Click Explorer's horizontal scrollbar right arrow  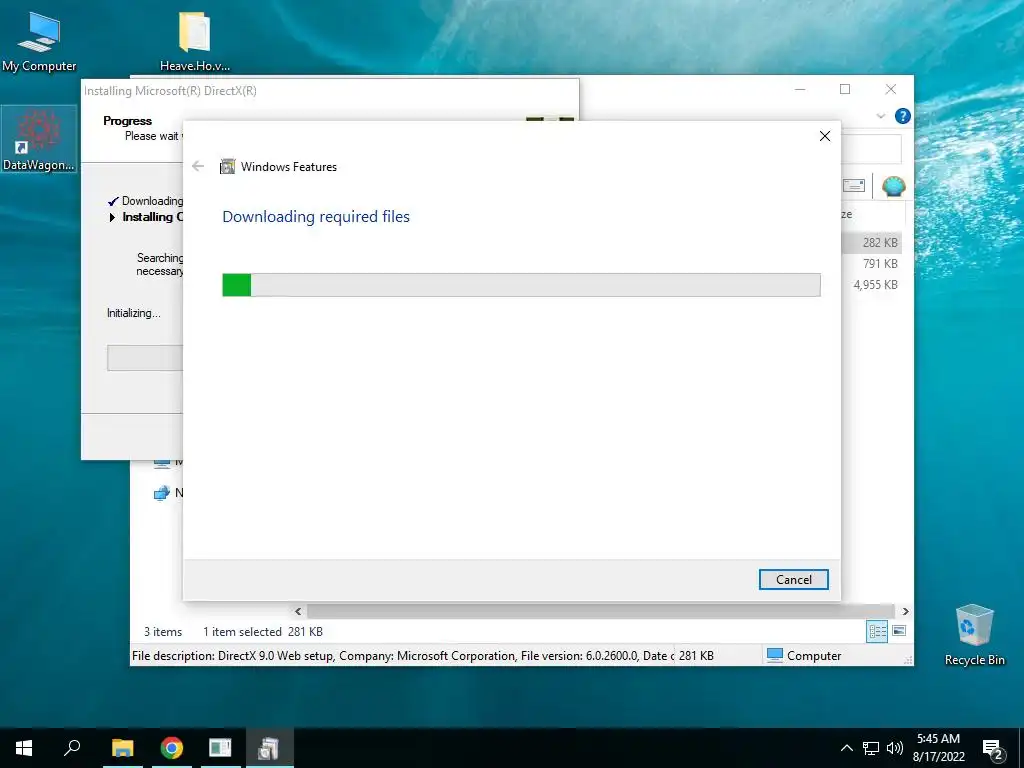click(x=905, y=611)
